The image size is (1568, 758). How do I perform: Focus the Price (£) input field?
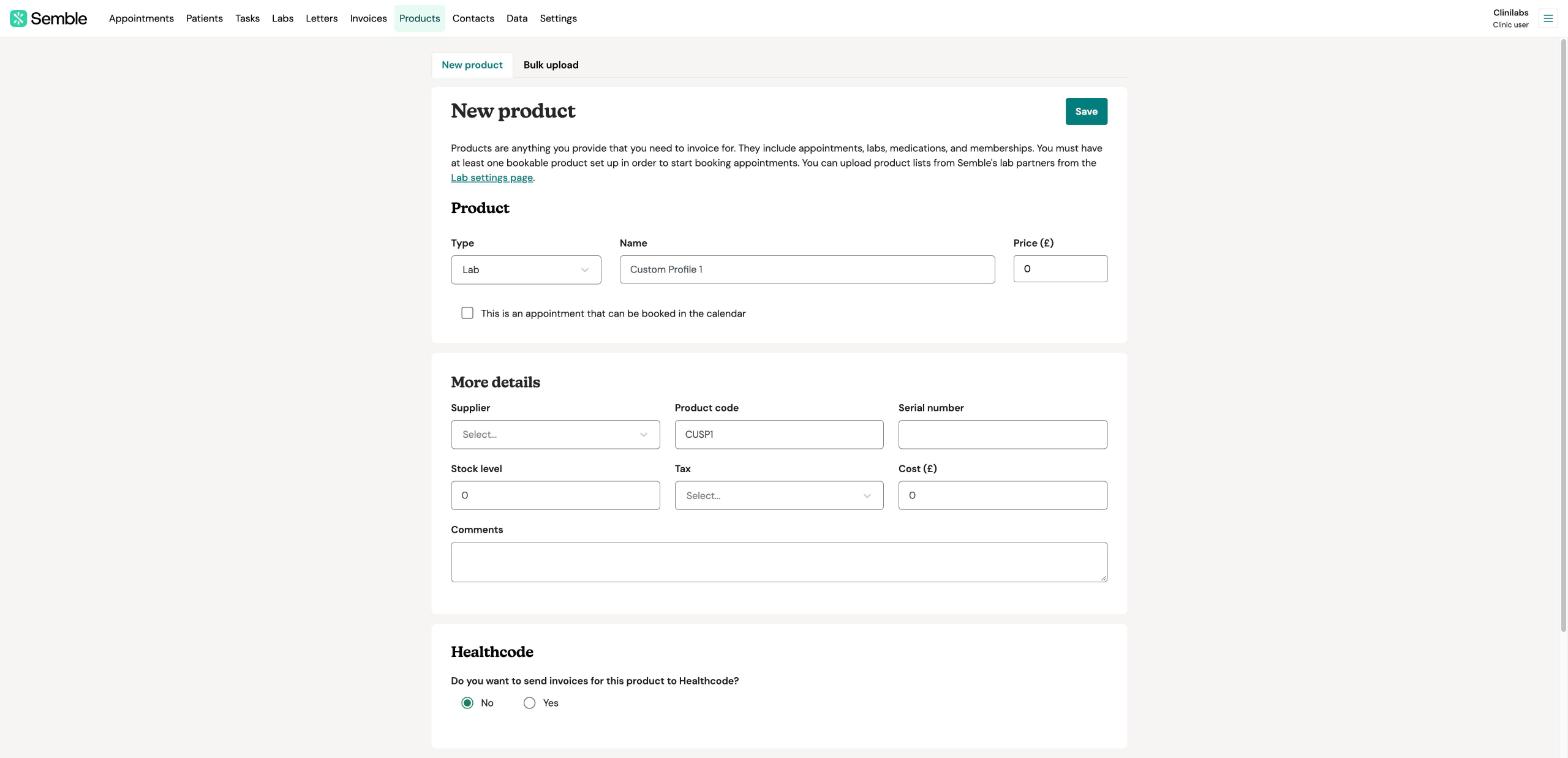1060,269
